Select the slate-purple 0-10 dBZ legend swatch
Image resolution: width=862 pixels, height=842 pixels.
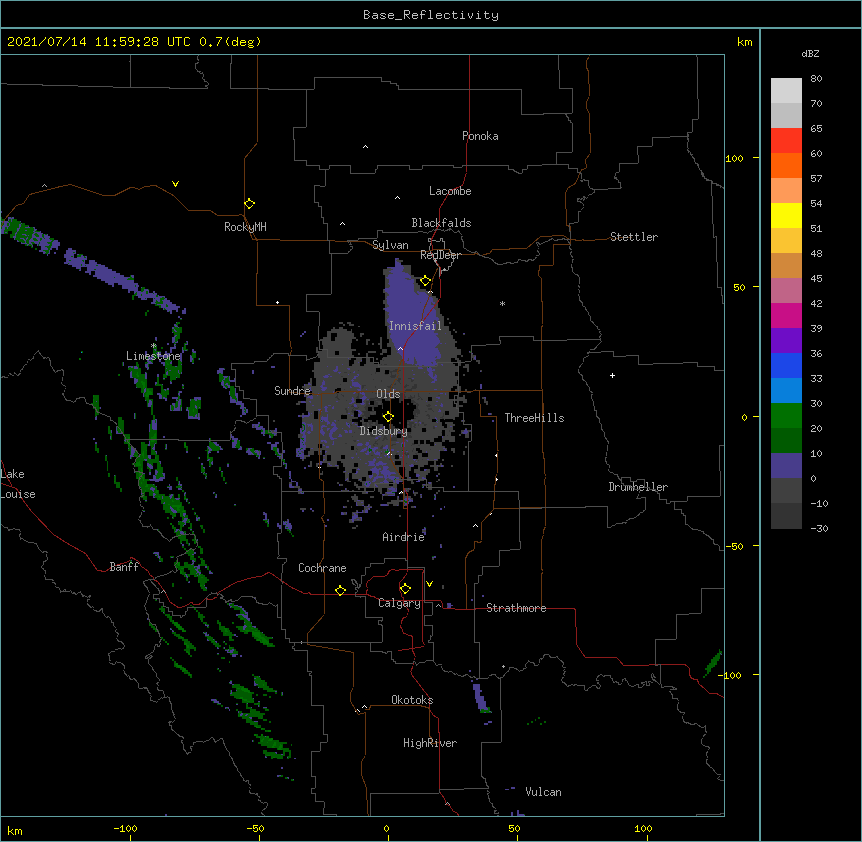tap(786, 466)
